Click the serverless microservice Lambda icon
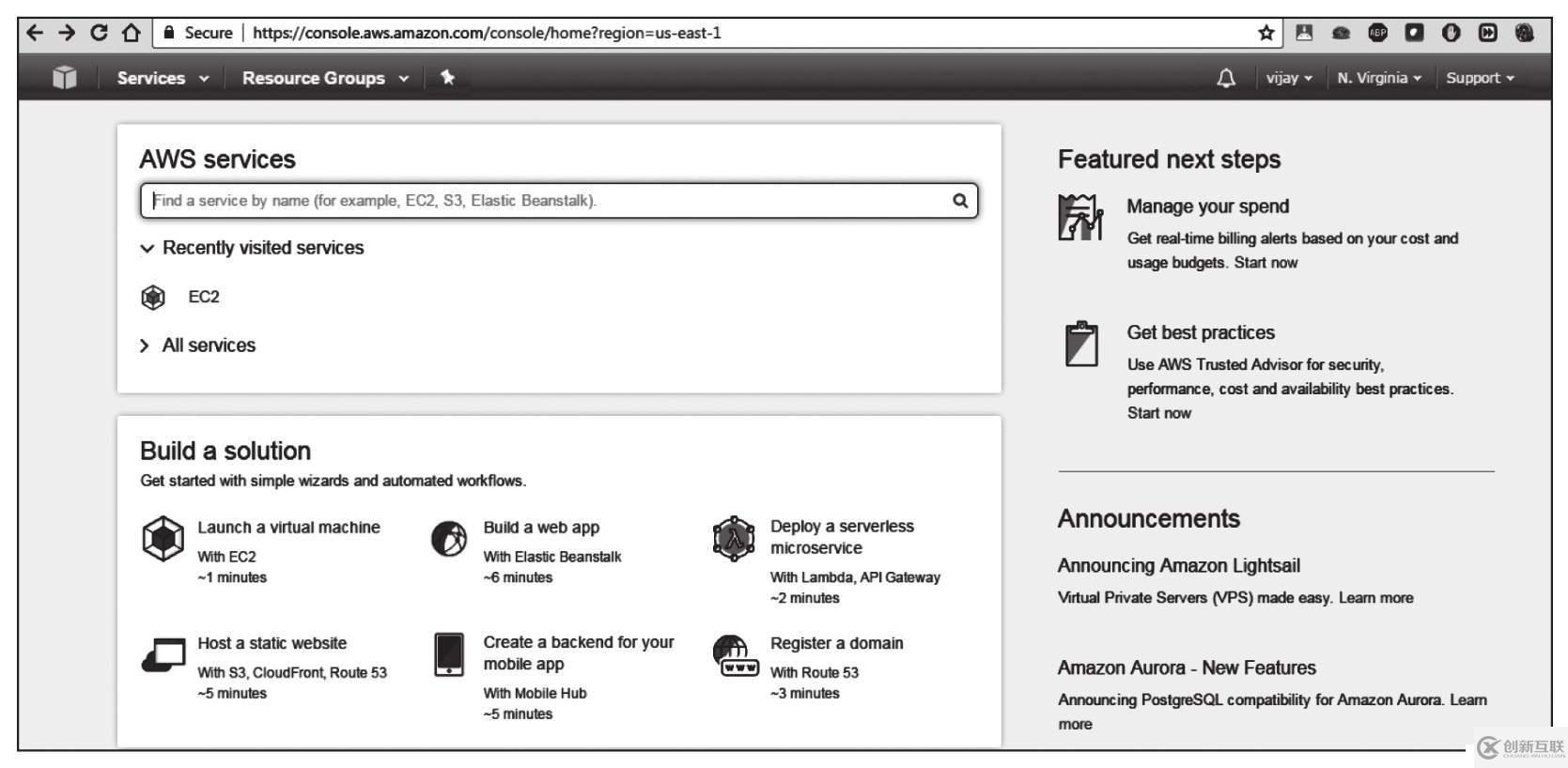Viewport: 1568px width, 768px height. (x=734, y=539)
